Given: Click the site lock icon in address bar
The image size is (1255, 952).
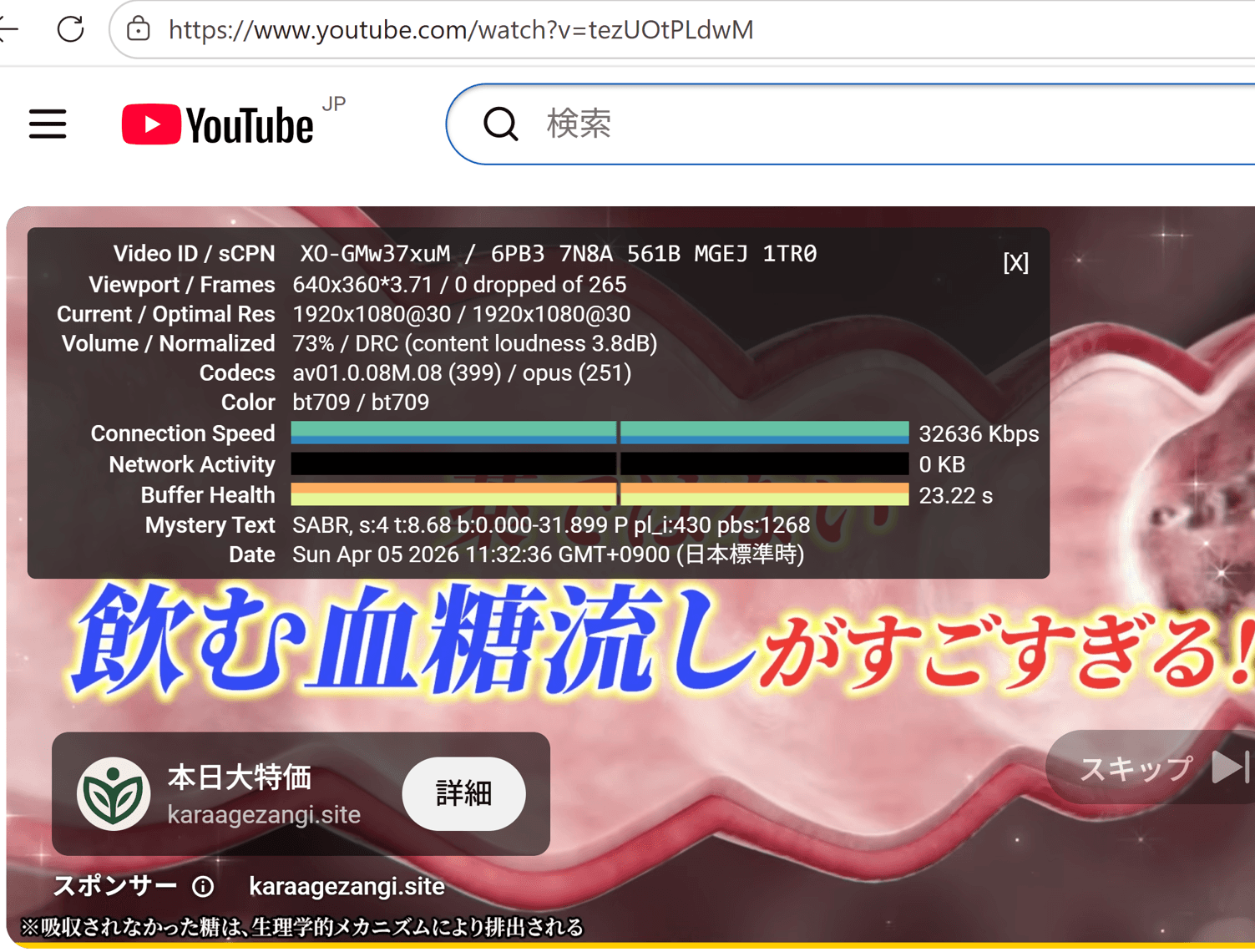Looking at the screenshot, I should [138, 29].
